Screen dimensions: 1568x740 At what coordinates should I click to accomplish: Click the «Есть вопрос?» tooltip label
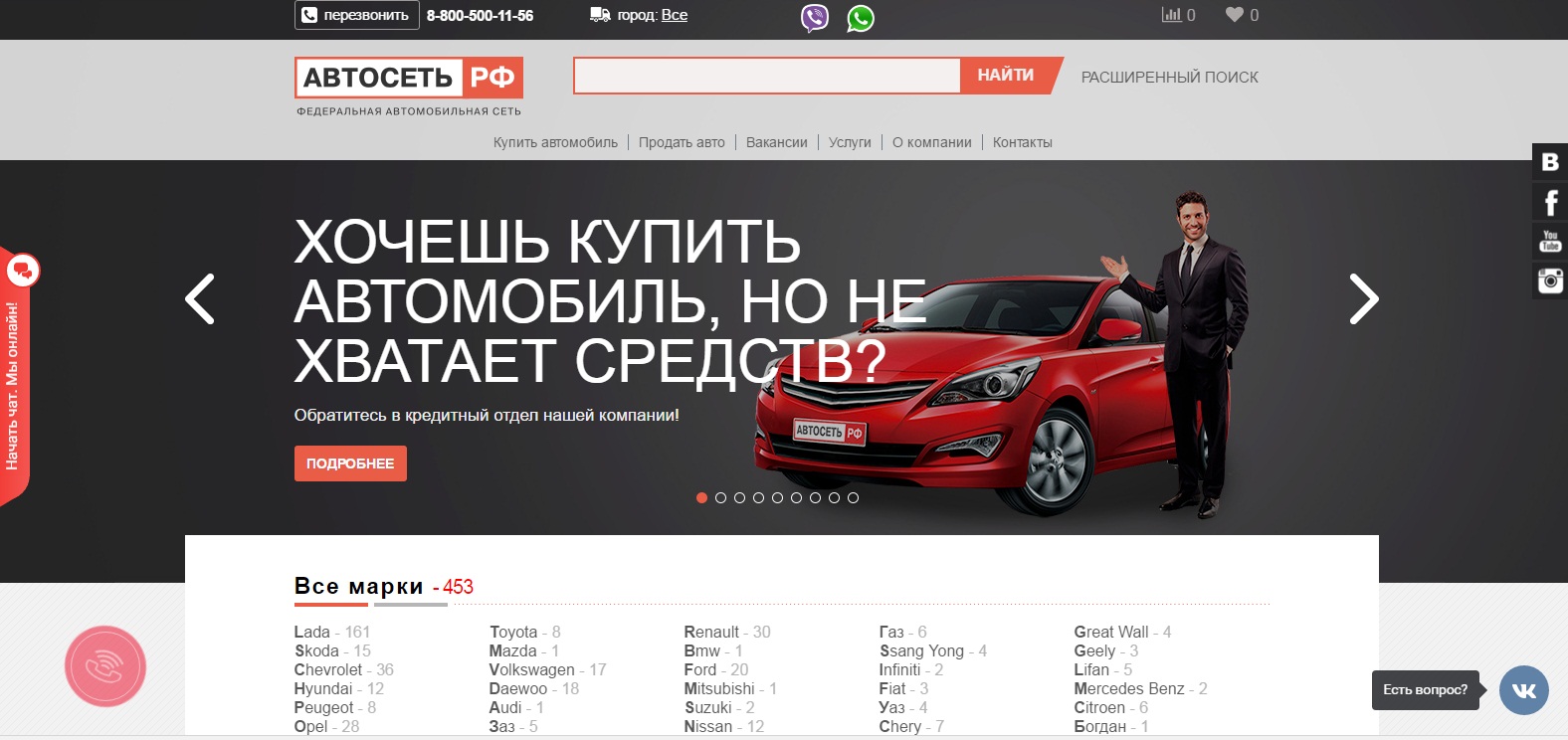1426,689
